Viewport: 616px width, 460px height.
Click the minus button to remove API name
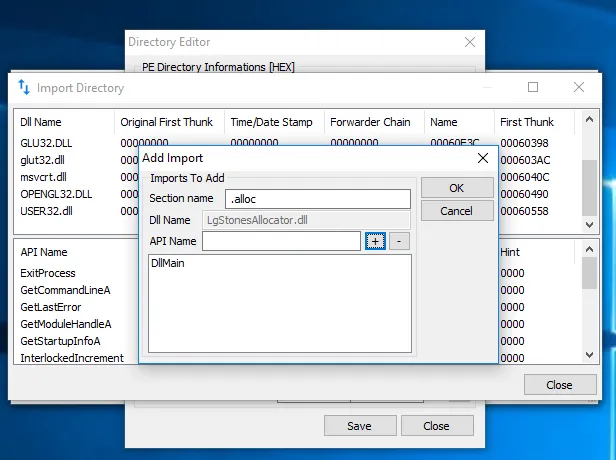pyautogui.click(x=399, y=241)
